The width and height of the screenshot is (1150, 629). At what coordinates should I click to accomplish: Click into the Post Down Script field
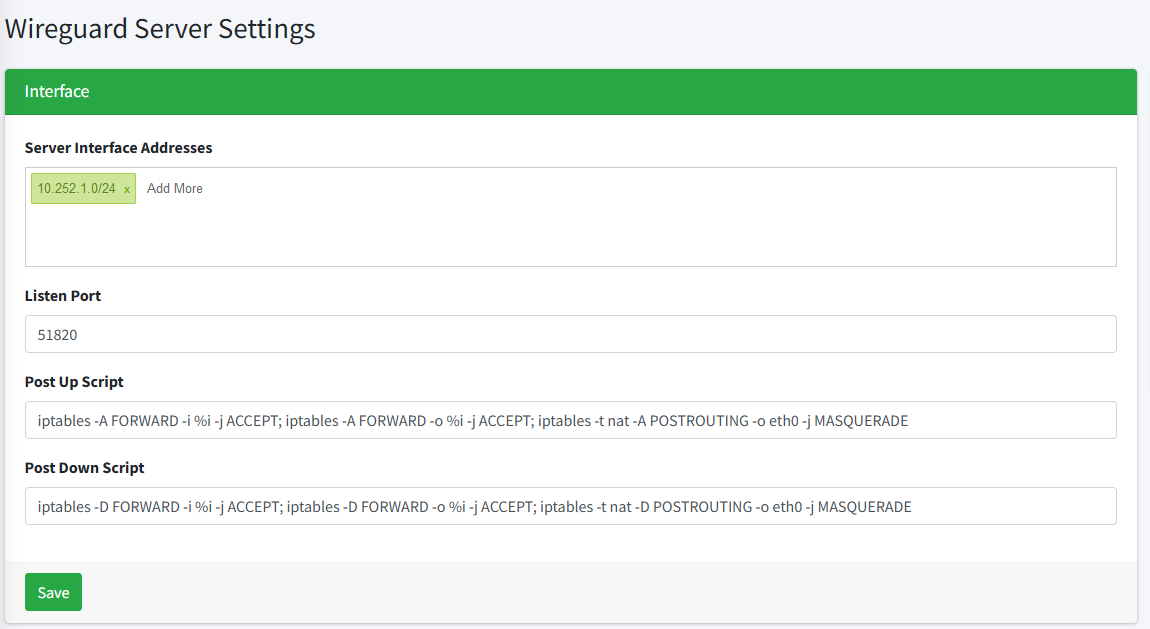pos(571,506)
